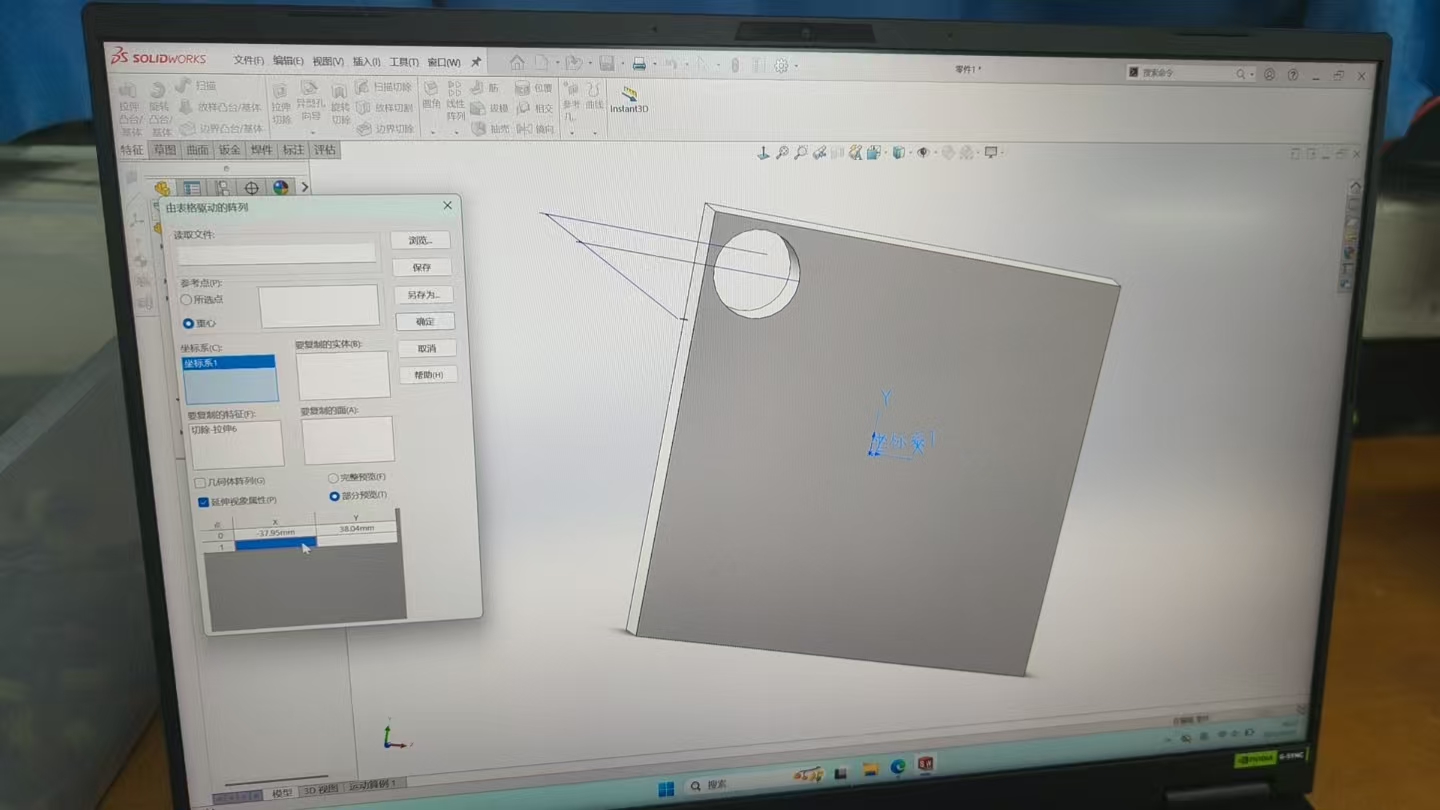Open the PropertyManager tab icon
This screenshot has height=810, width=1440.
point(192,188)
